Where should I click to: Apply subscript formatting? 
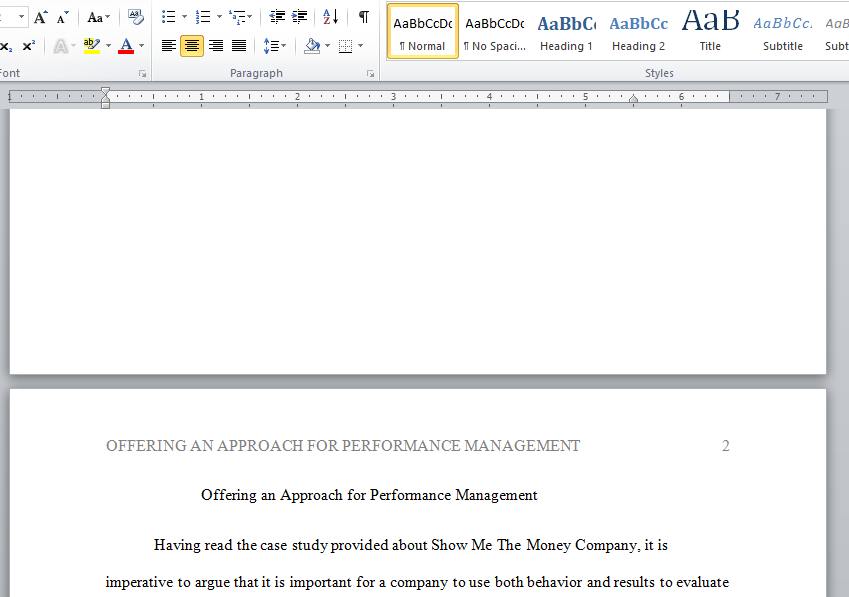click(6, 46)
